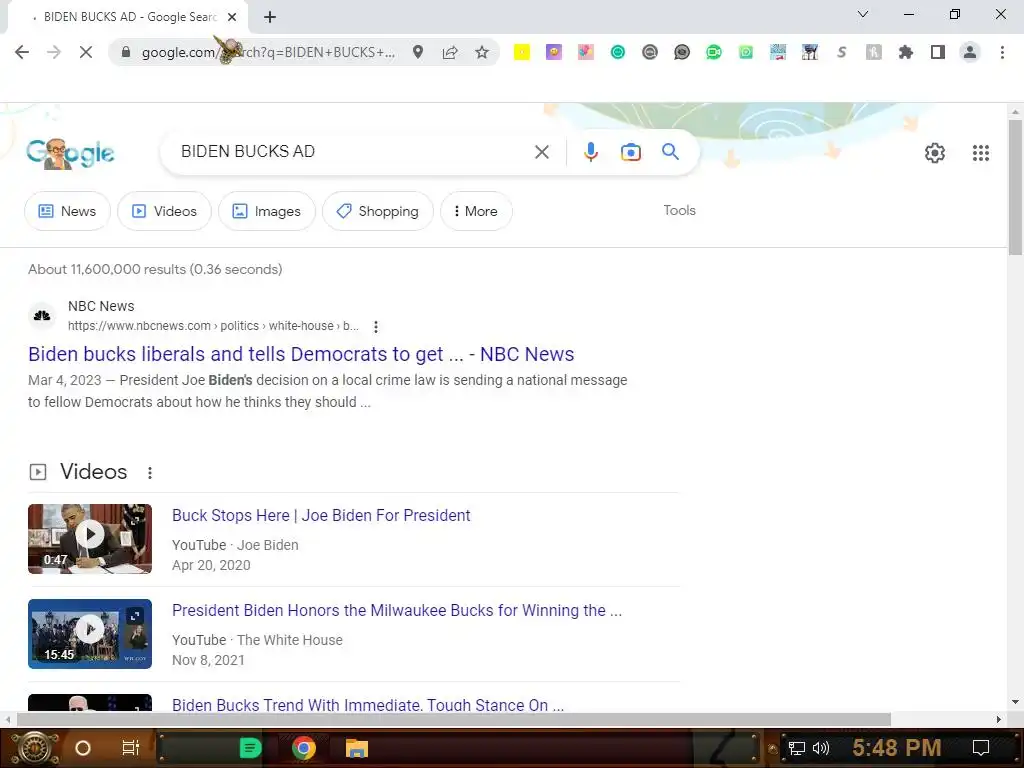Image resolution: width=1024 pixels, height=768 pixels.
Task: Close the BIDEN BUCKS AD tab
Action: click(232, 17)
